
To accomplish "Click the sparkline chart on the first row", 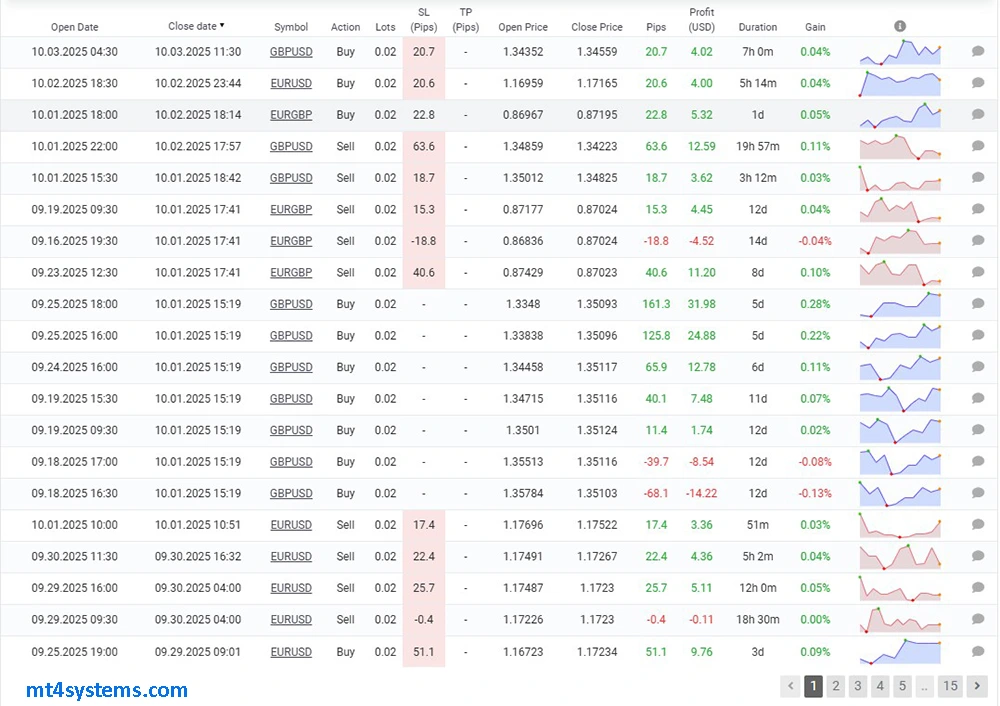I will click(x=898, y=51).
